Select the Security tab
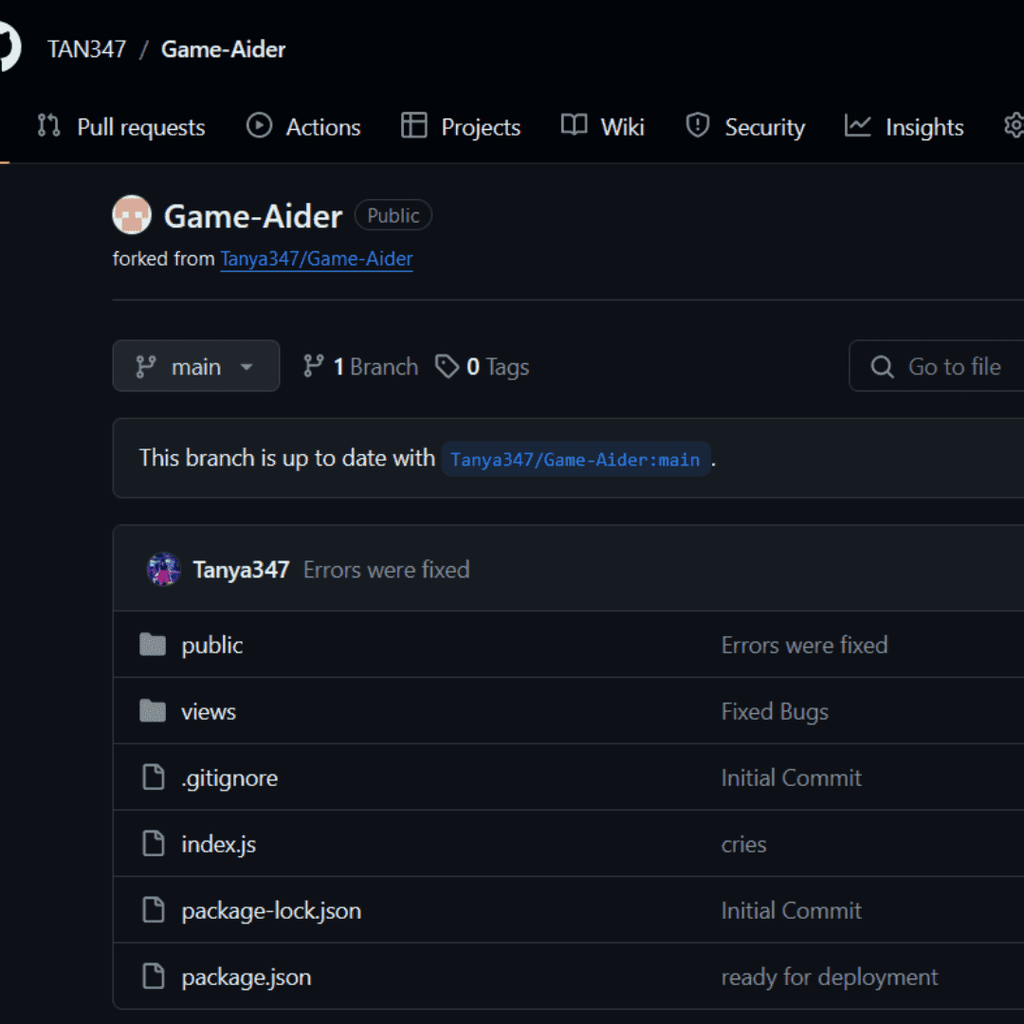This screenshot has width=1024, height=1024. [766, 126]
